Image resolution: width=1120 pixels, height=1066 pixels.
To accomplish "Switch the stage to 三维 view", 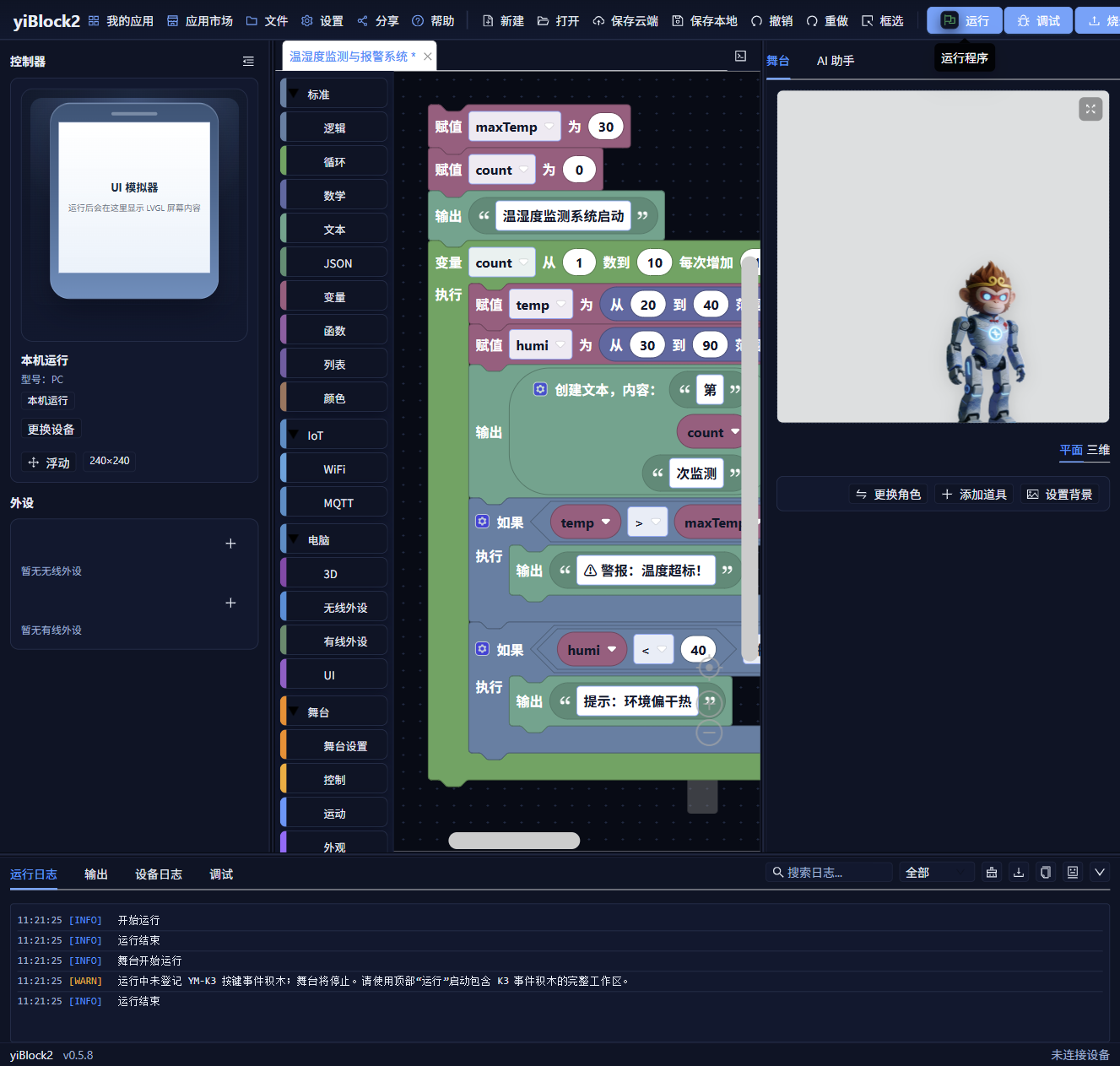I will pos(1098,450).
